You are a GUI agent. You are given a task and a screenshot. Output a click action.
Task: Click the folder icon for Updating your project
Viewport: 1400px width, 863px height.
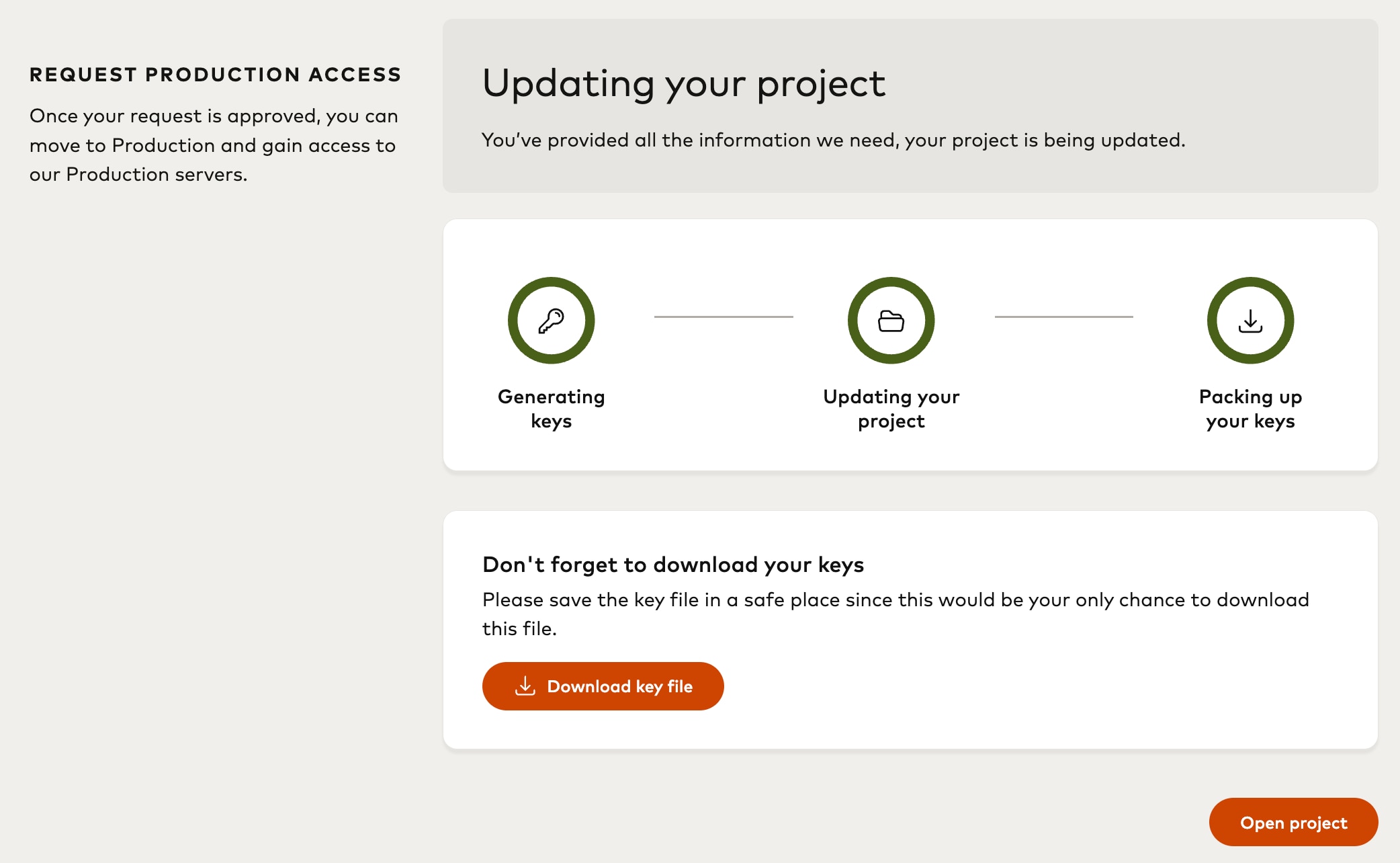(x=891, y=321)
